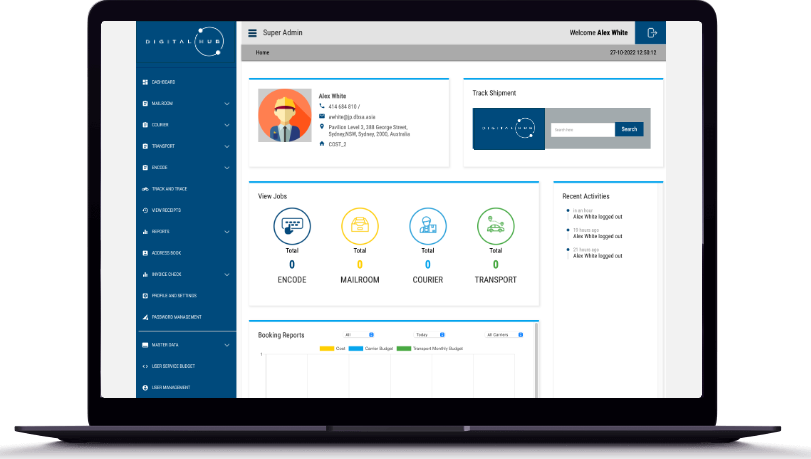This screenshot has height=459, width=811.
Task: Click the Courier delivery person icon
Action: (428, 226)
